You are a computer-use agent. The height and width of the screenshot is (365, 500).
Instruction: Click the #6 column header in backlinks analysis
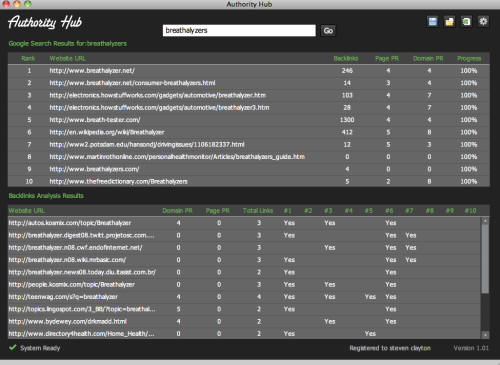pyautogui.click(x=389, y=211)
